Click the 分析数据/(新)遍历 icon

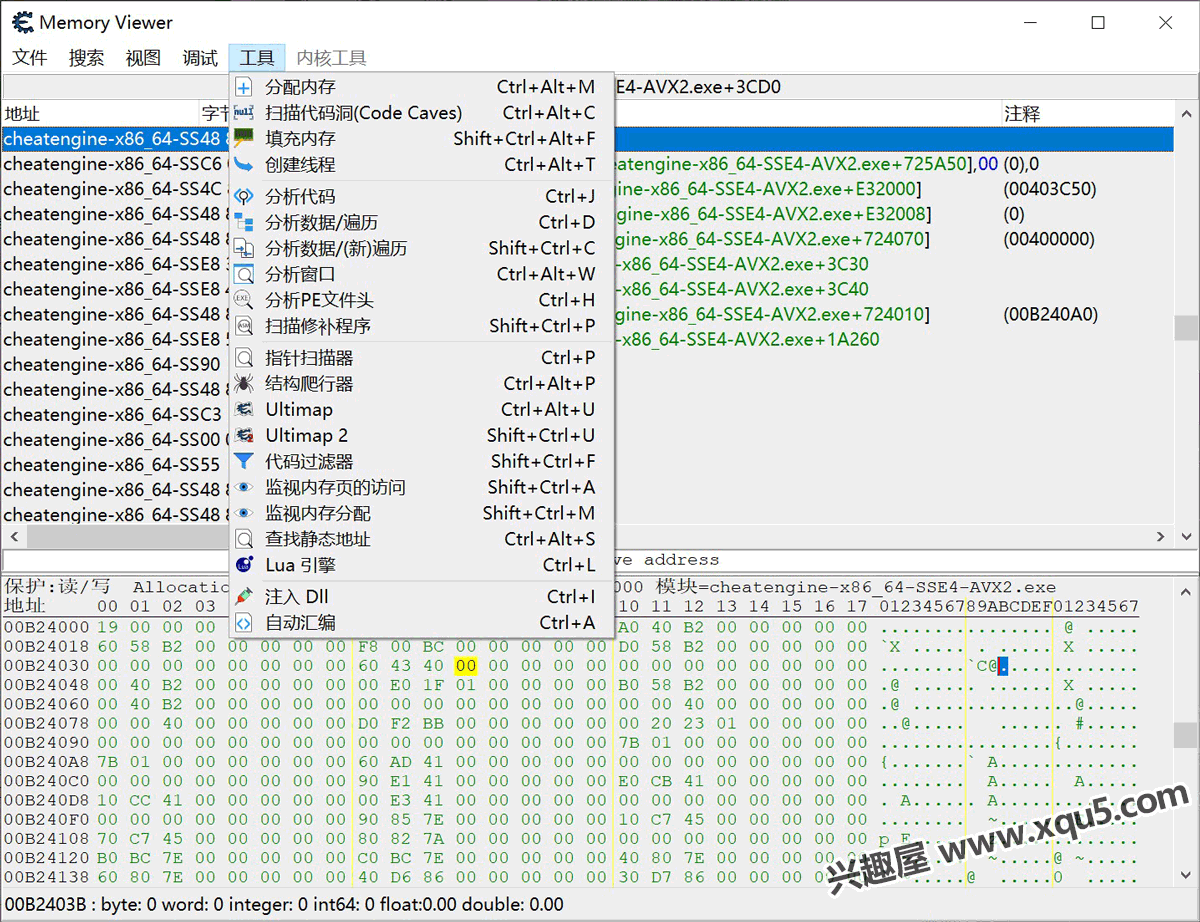click(244, 248)
